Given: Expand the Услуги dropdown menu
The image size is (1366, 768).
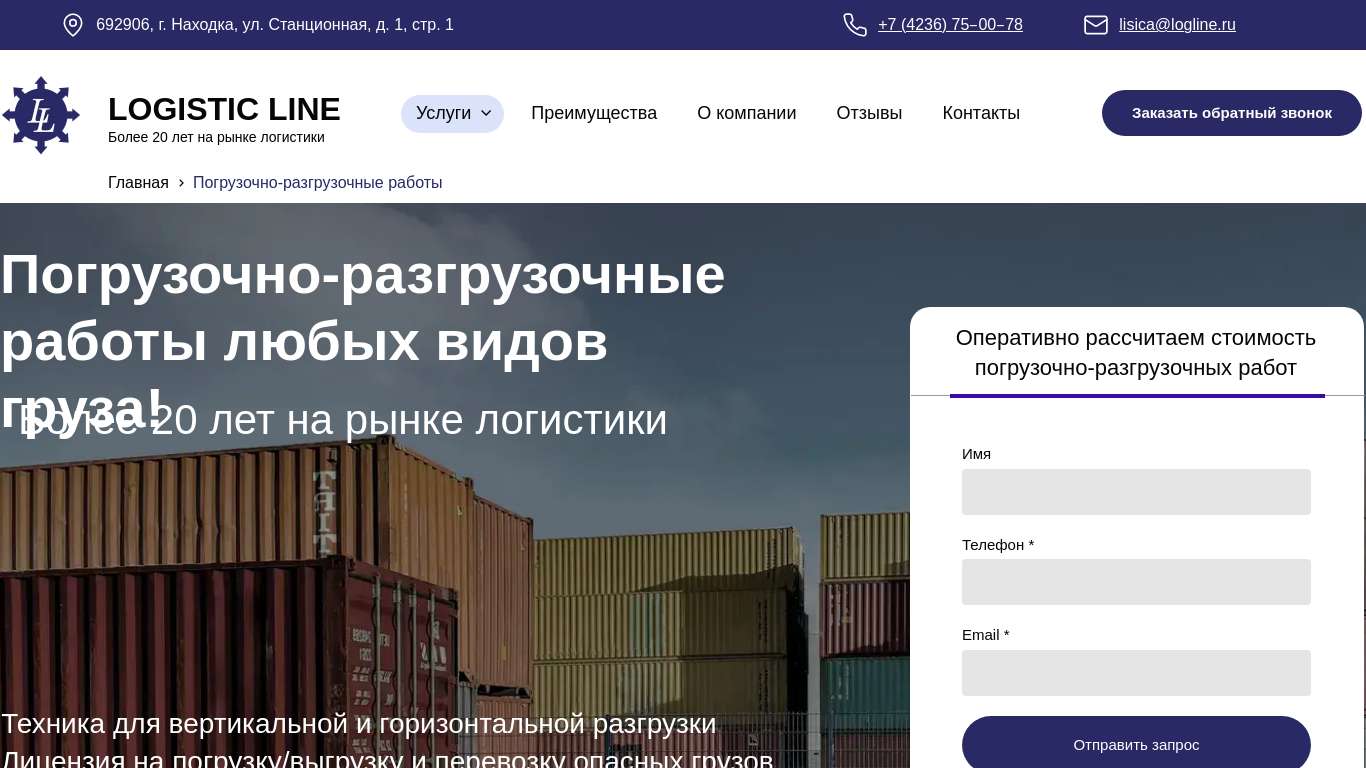Looking at the screenshot, I should 452,114.
